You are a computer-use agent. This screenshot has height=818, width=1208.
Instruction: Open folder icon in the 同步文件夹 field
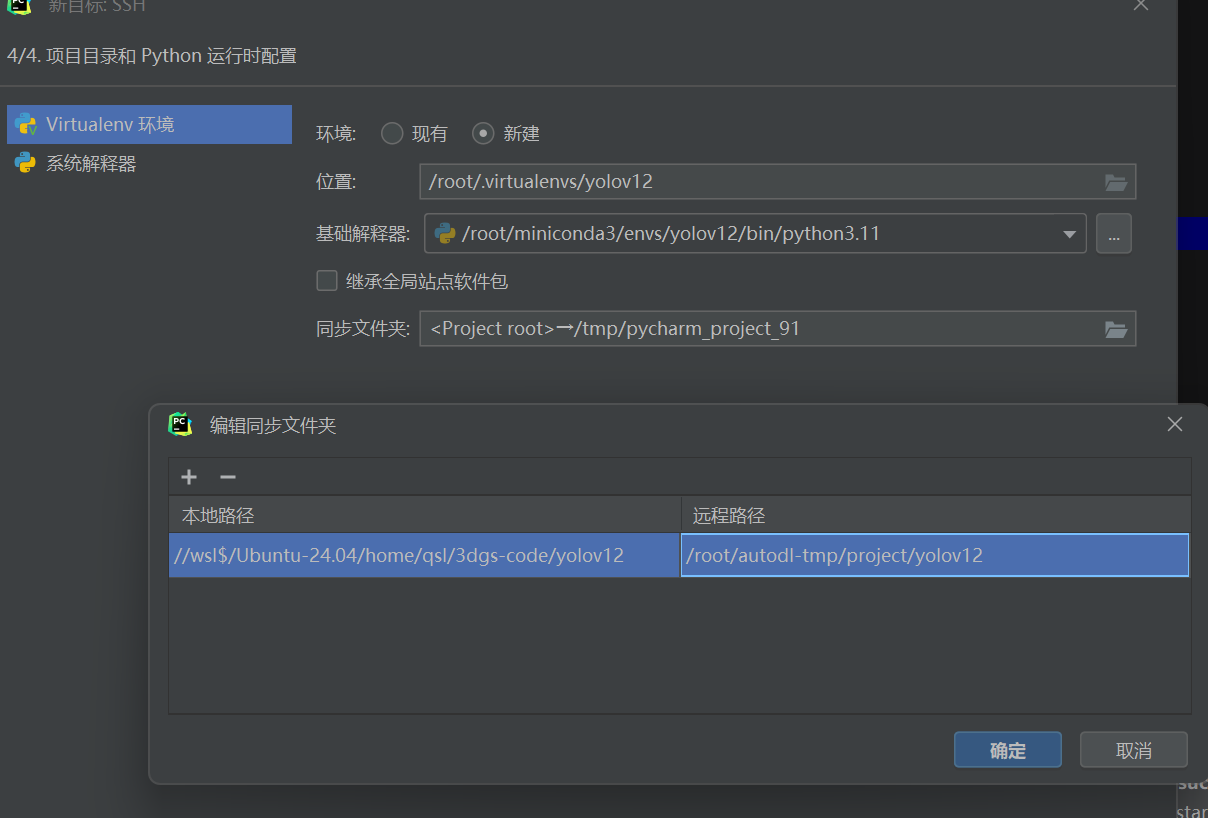tap(1116, 329)
